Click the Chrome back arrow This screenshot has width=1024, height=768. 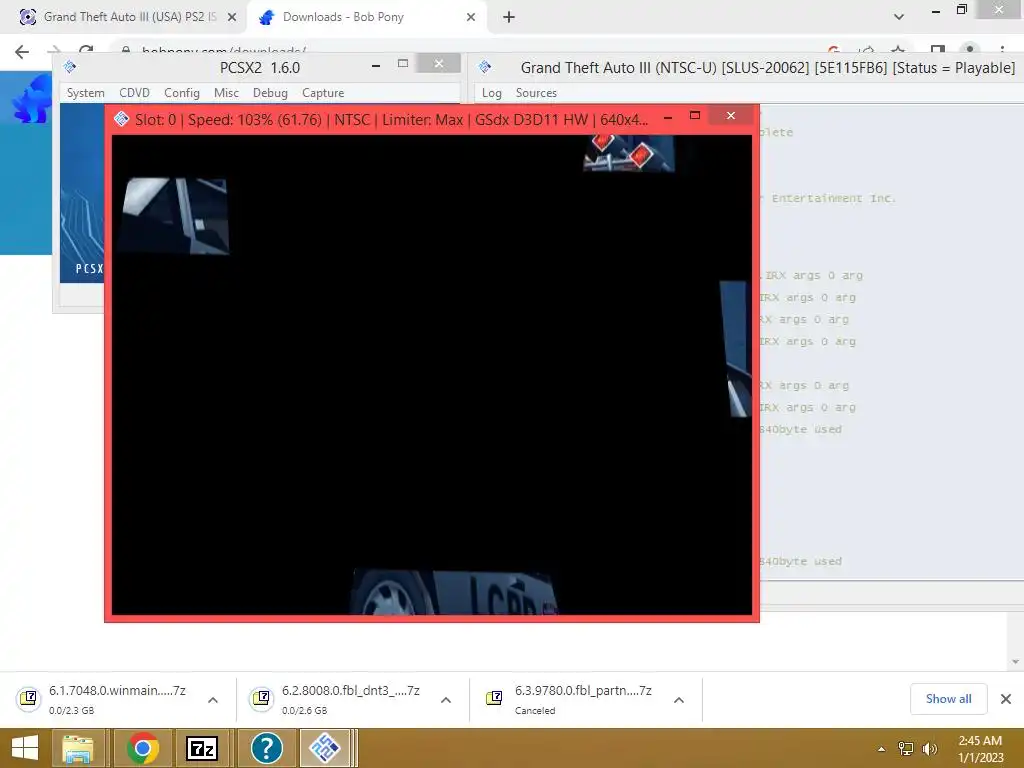22,52
